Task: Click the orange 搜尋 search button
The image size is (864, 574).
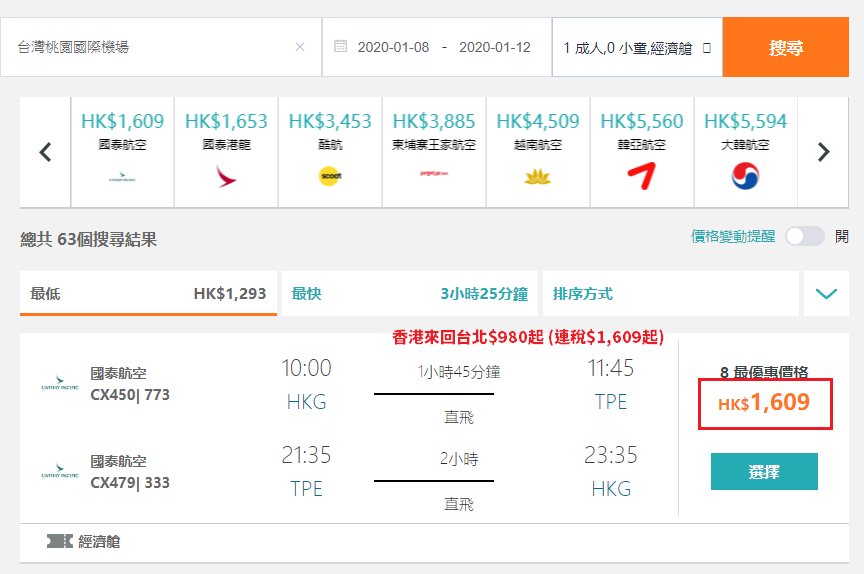Action: click(786, 47)
